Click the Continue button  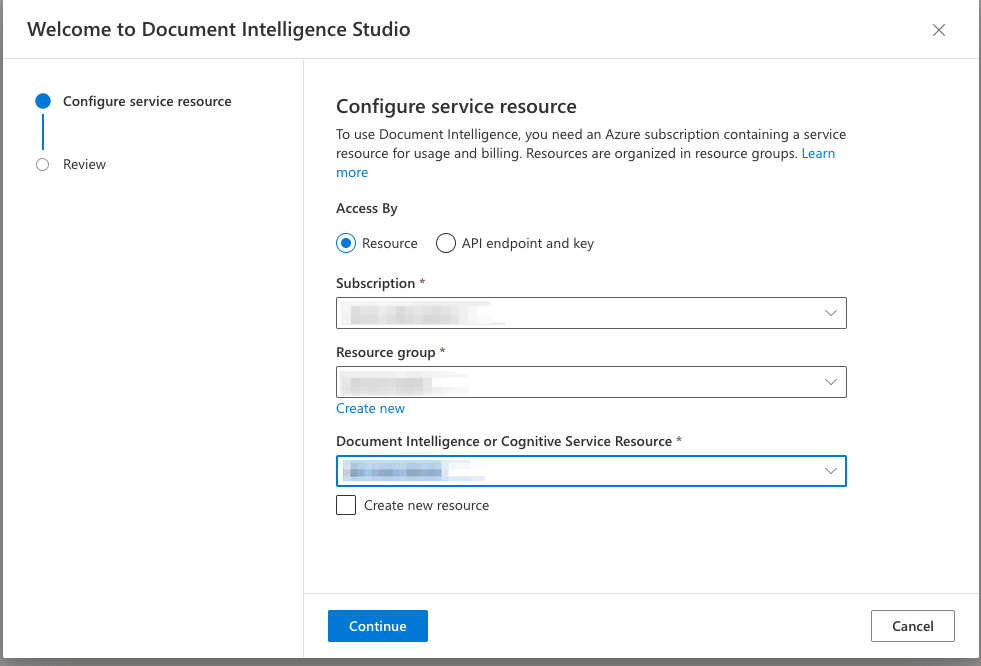(x=378, y=626)
